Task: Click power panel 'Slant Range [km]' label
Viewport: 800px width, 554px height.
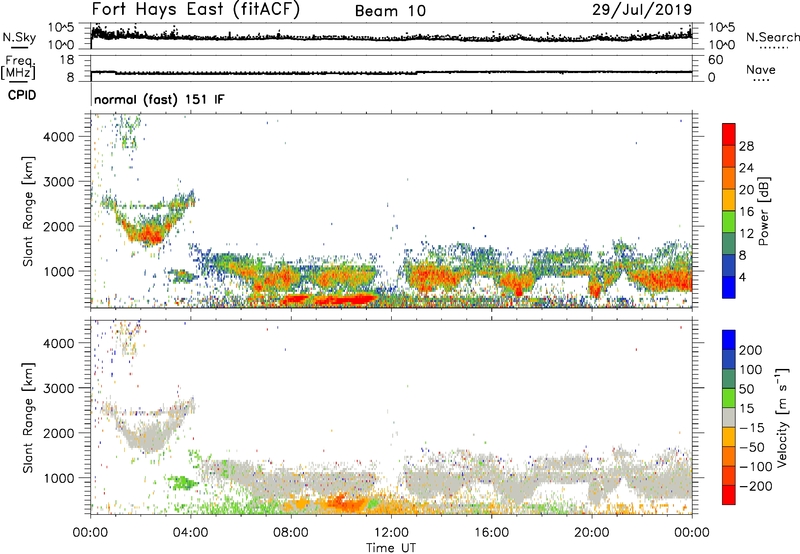Action: 28,211
